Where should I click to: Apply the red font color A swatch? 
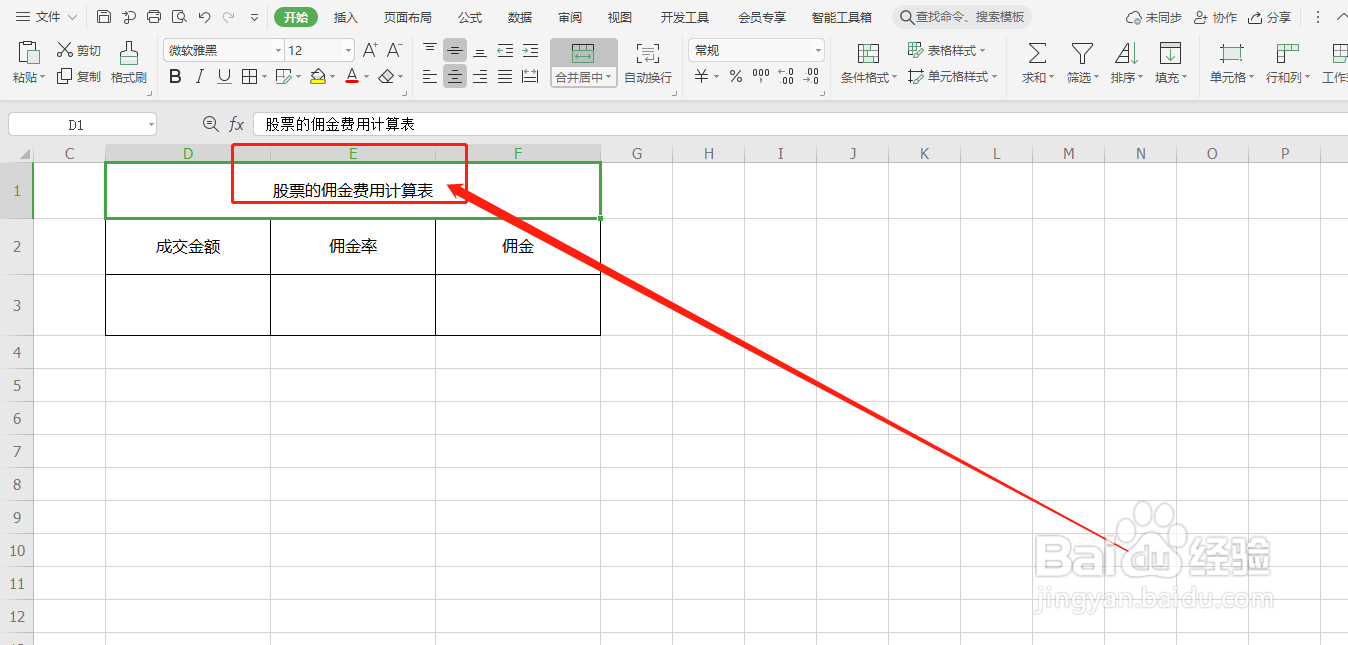pyautogui.click(x=351, y=76)
